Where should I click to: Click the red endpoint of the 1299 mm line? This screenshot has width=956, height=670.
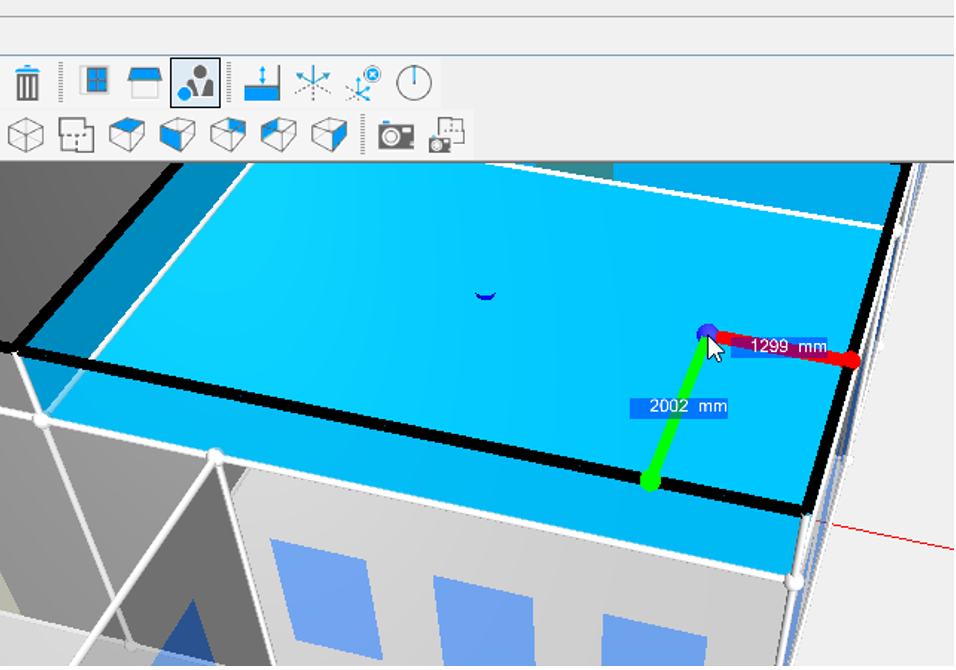pos(851,360)
